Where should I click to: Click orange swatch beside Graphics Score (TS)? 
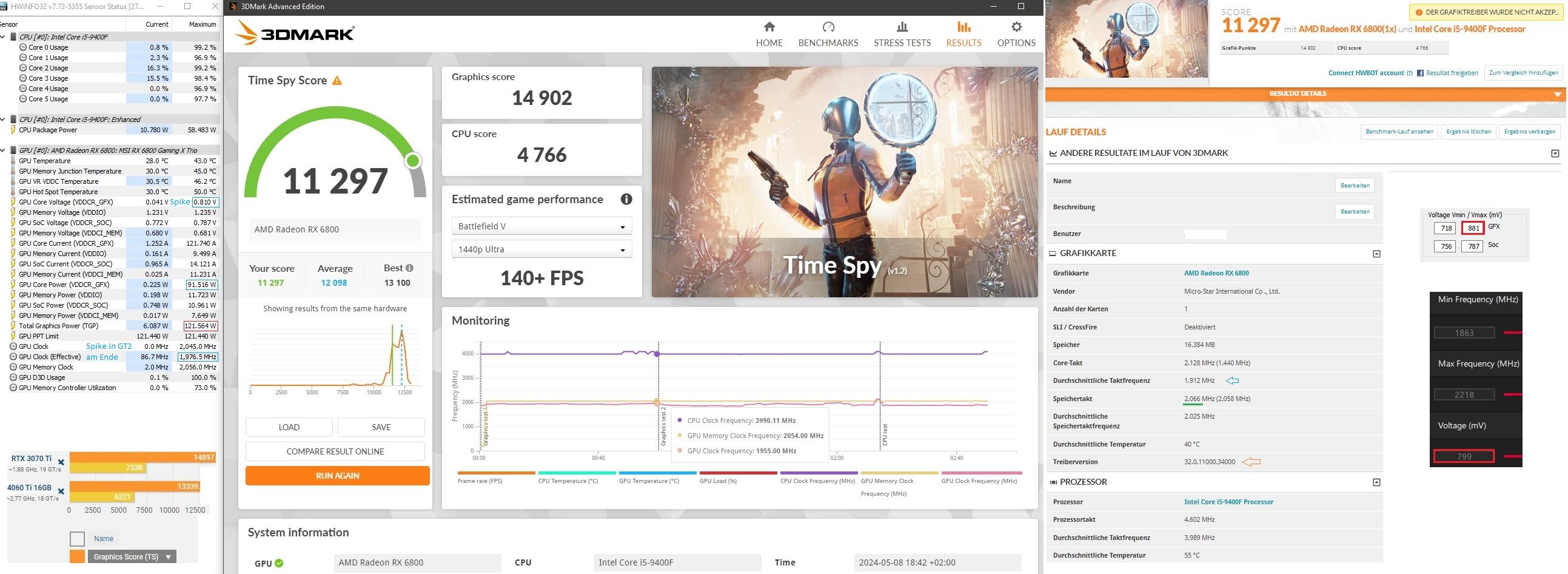click(x=77, y=556)
